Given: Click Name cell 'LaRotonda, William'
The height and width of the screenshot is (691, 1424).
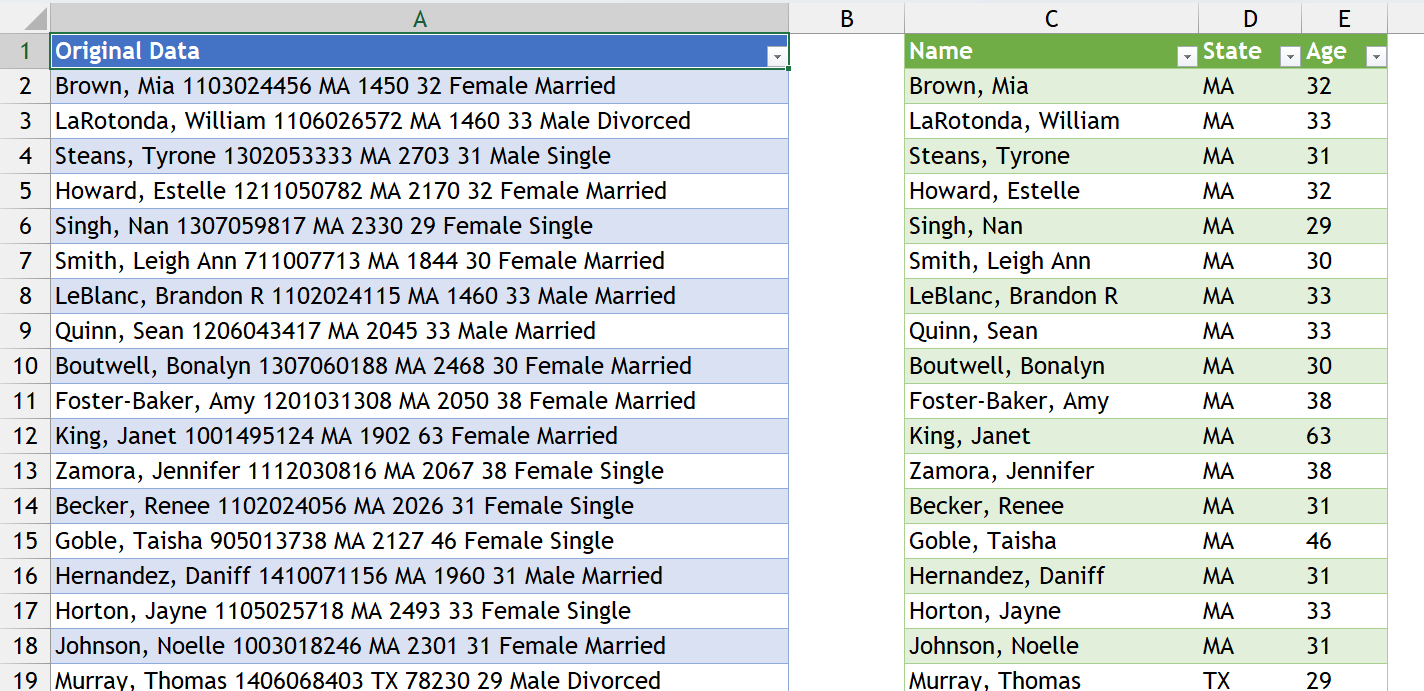Looking at the screenshot, I should pos(1051,121).
